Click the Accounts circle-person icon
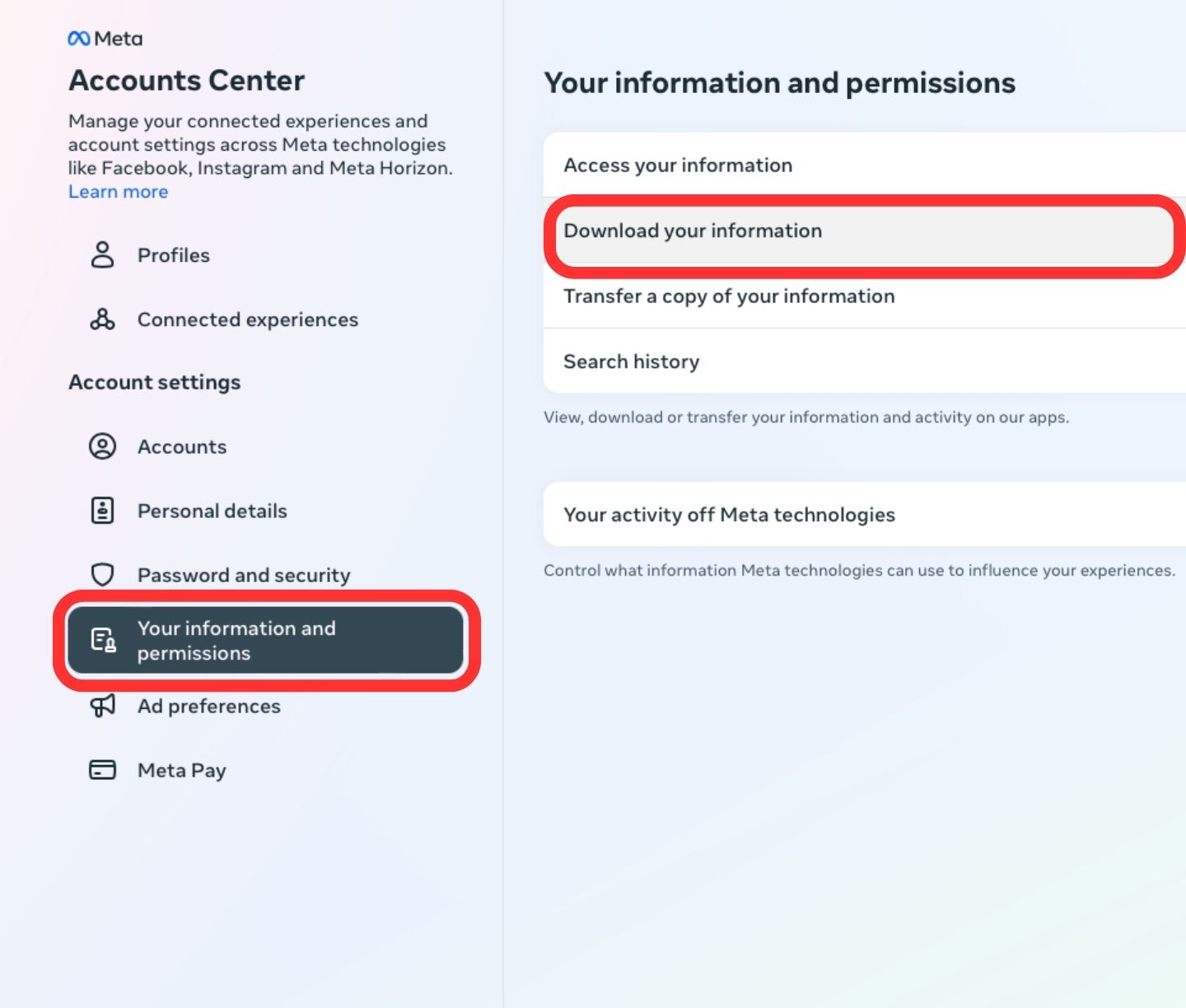Viewport: 1186px width, 1008px height. [102, 446]
